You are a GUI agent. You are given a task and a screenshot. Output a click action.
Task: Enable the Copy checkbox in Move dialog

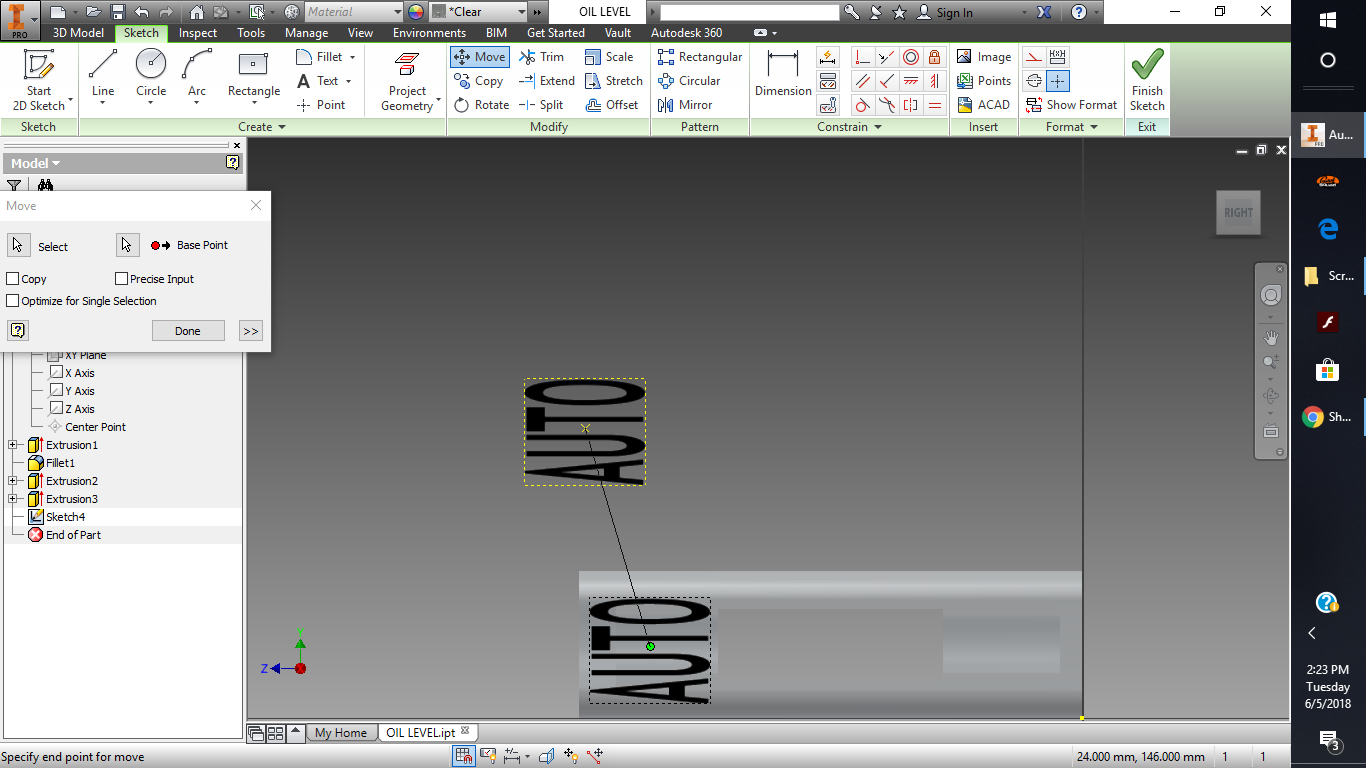tap(13, 279)
